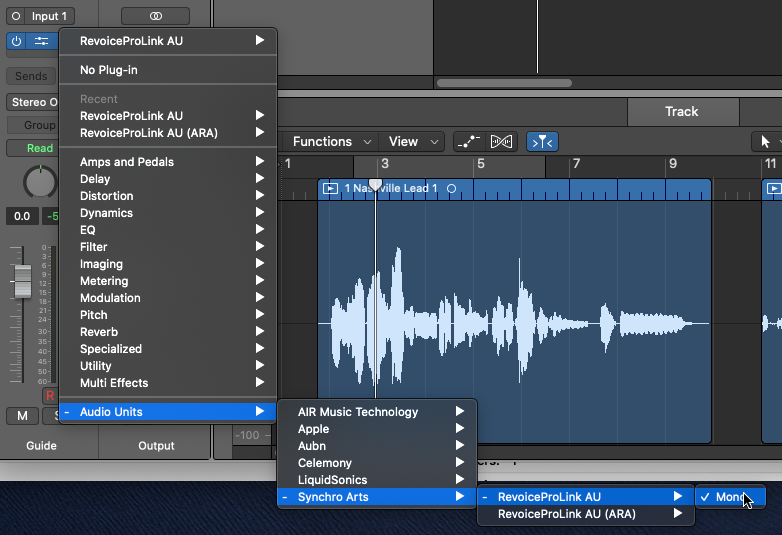Click the automation curve icon

click(467, 142)
